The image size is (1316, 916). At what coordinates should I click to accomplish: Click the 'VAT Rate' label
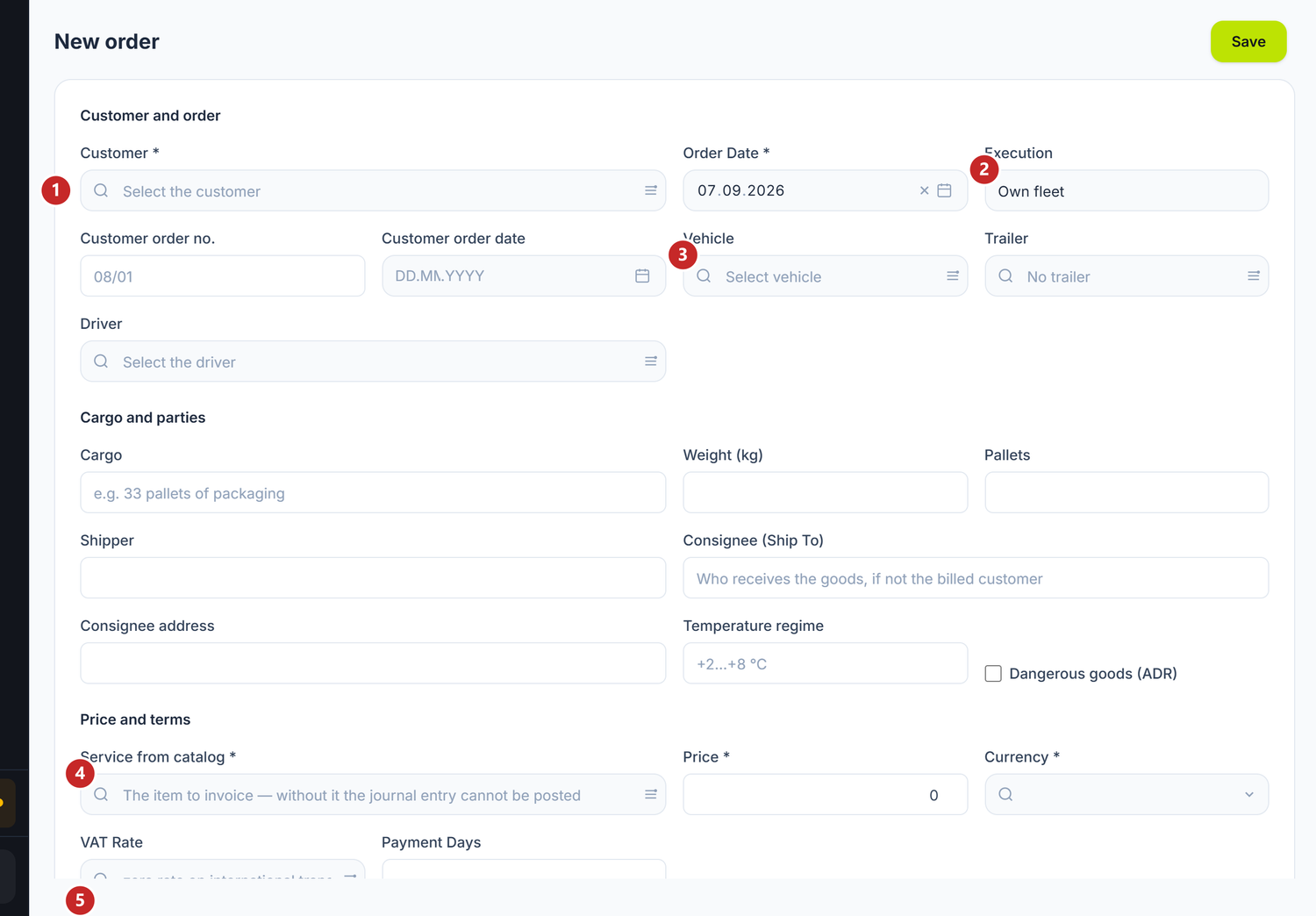[111, 841]
